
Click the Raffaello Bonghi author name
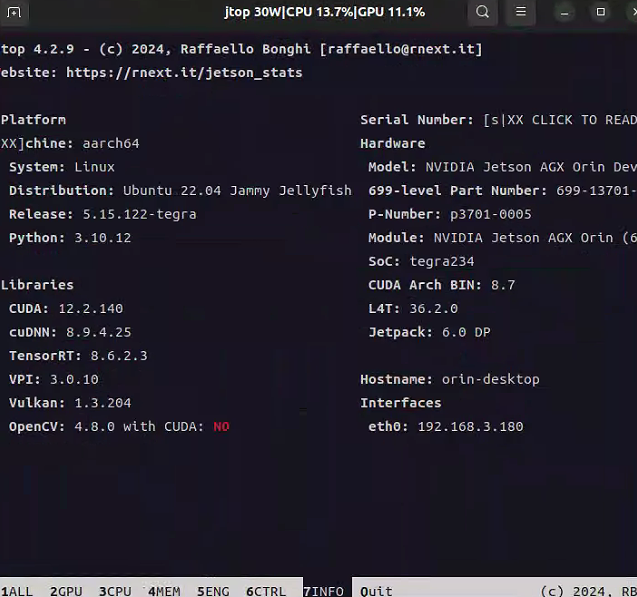point(245,49)
